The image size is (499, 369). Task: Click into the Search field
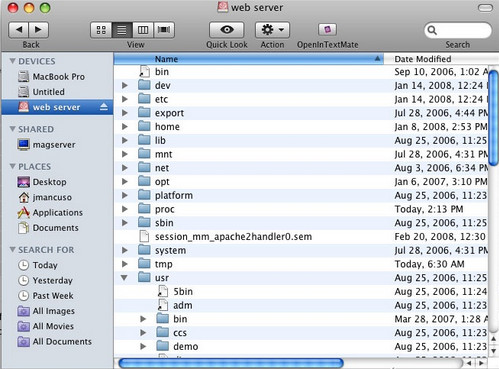point(458,30)
